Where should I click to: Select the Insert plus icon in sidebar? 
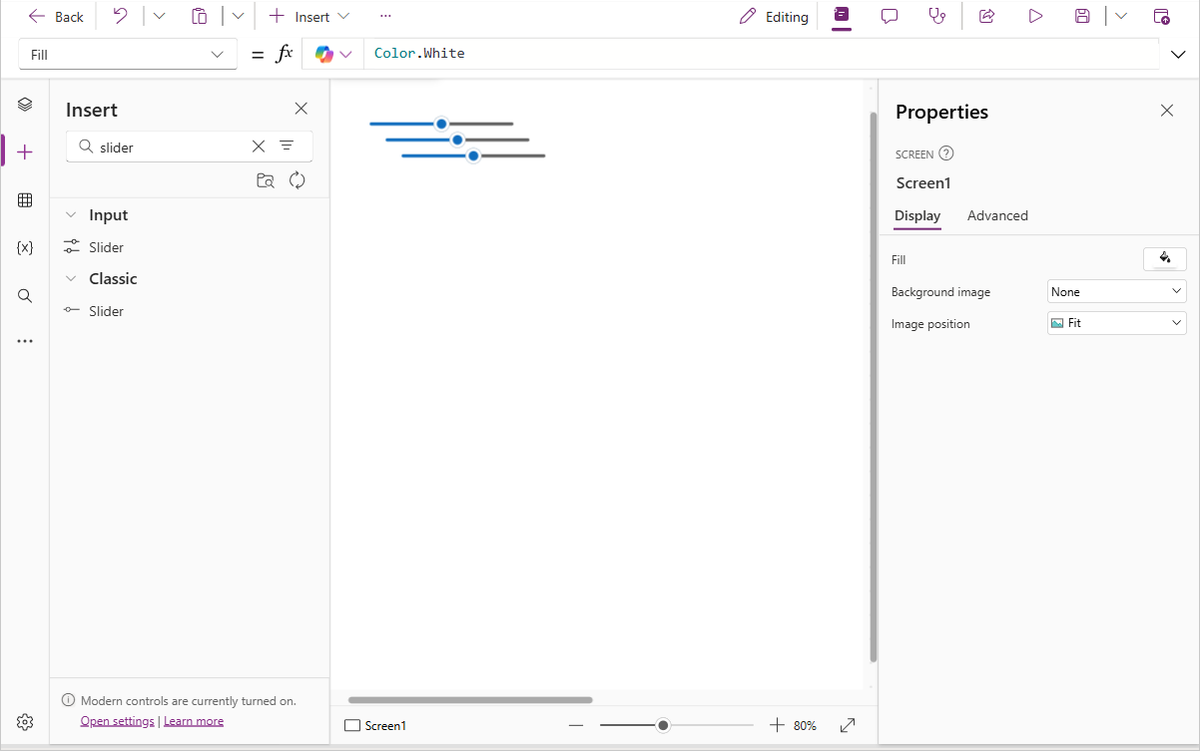(x=26, y=152)
